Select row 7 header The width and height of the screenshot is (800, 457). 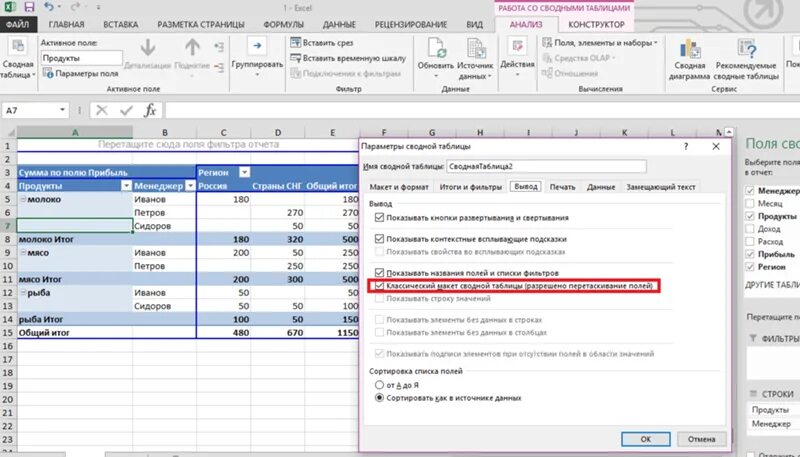pos(8,226)
